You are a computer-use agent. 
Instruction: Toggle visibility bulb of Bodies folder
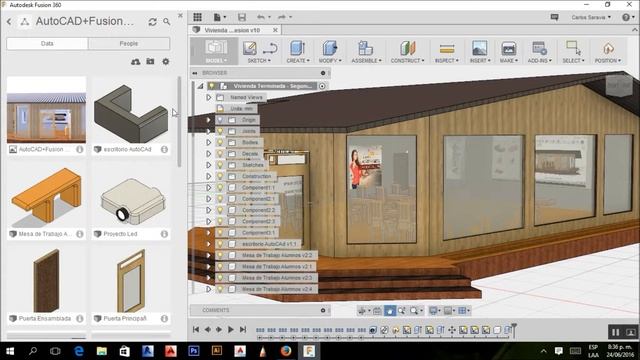(220, 142)
